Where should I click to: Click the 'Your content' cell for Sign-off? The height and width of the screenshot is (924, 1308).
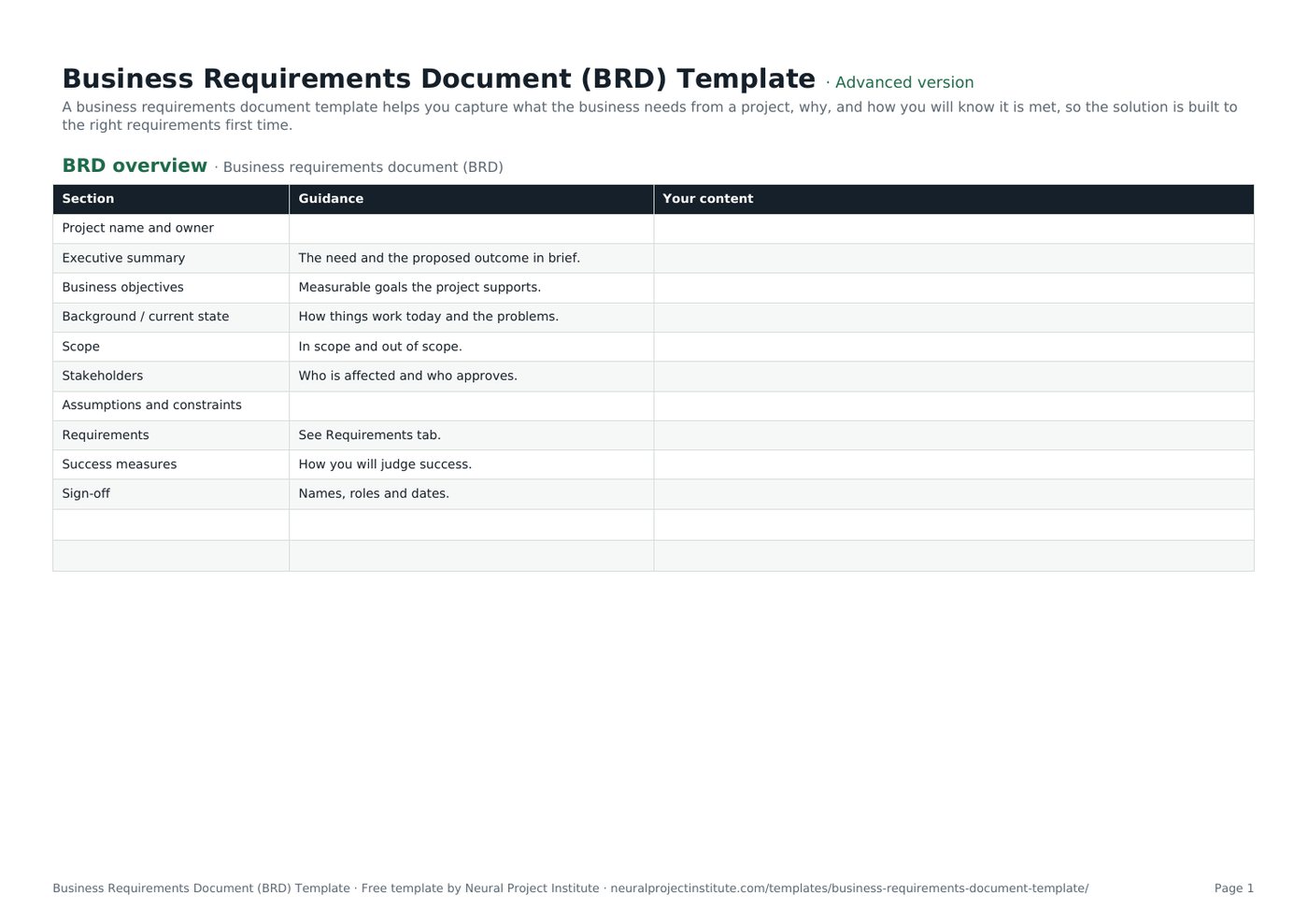954,494
